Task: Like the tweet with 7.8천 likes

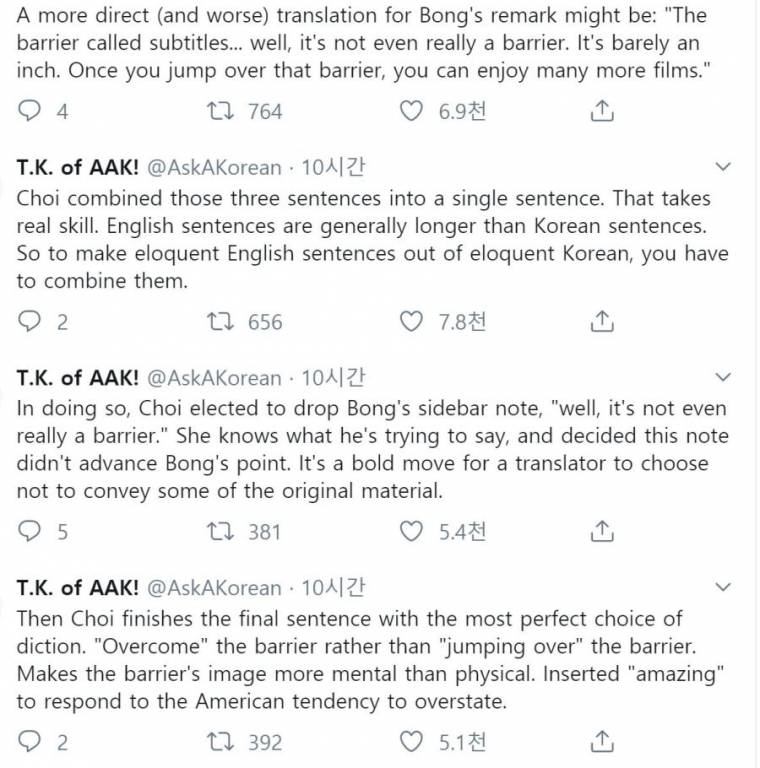Action: click(x=411, y=321)
